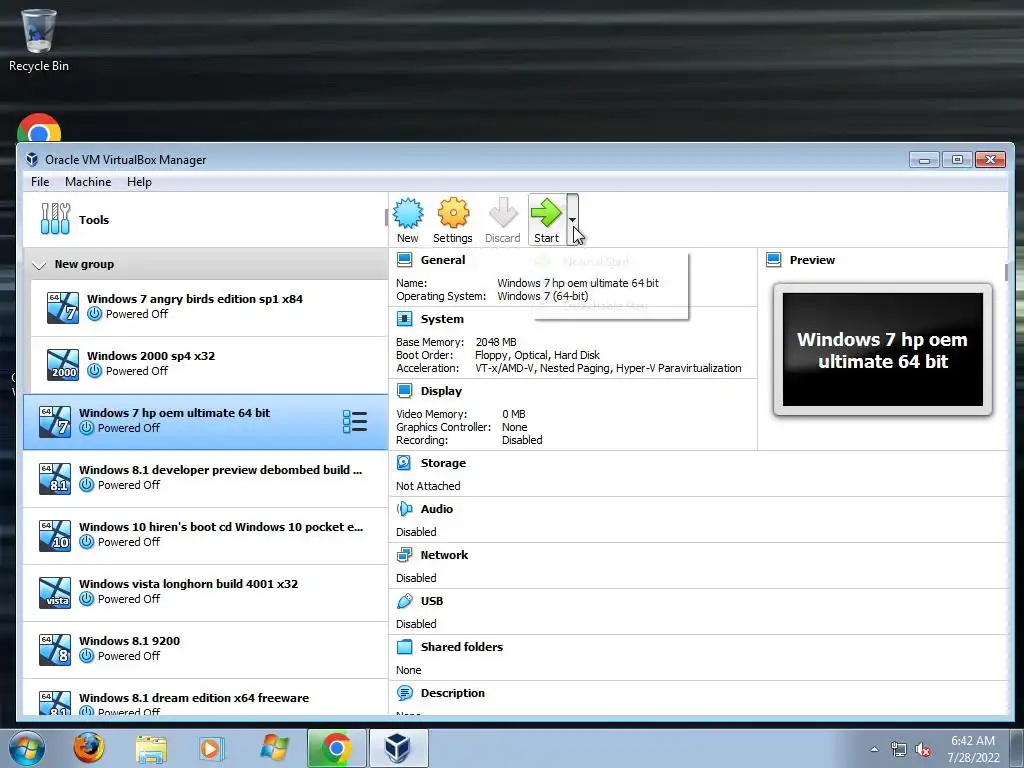
Task: Open machine menu icon for Windows 7 hp oem
Action: pos(355,422)
